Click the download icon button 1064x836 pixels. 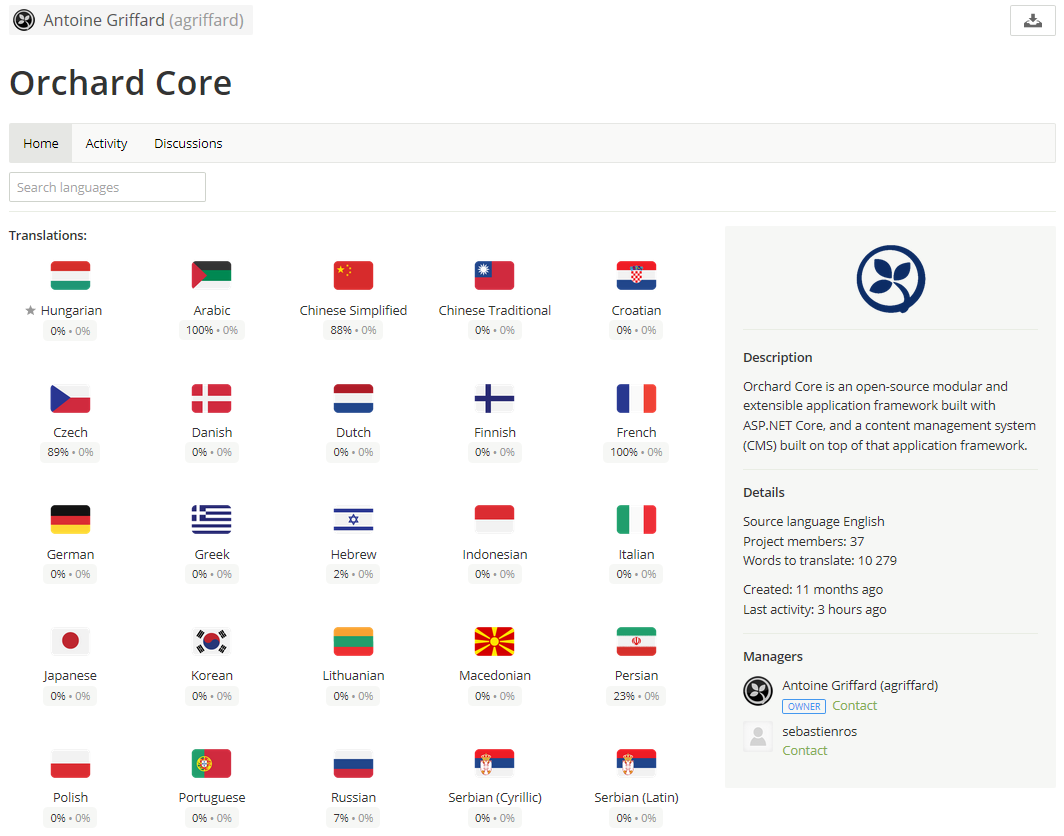pos(1033,20)
